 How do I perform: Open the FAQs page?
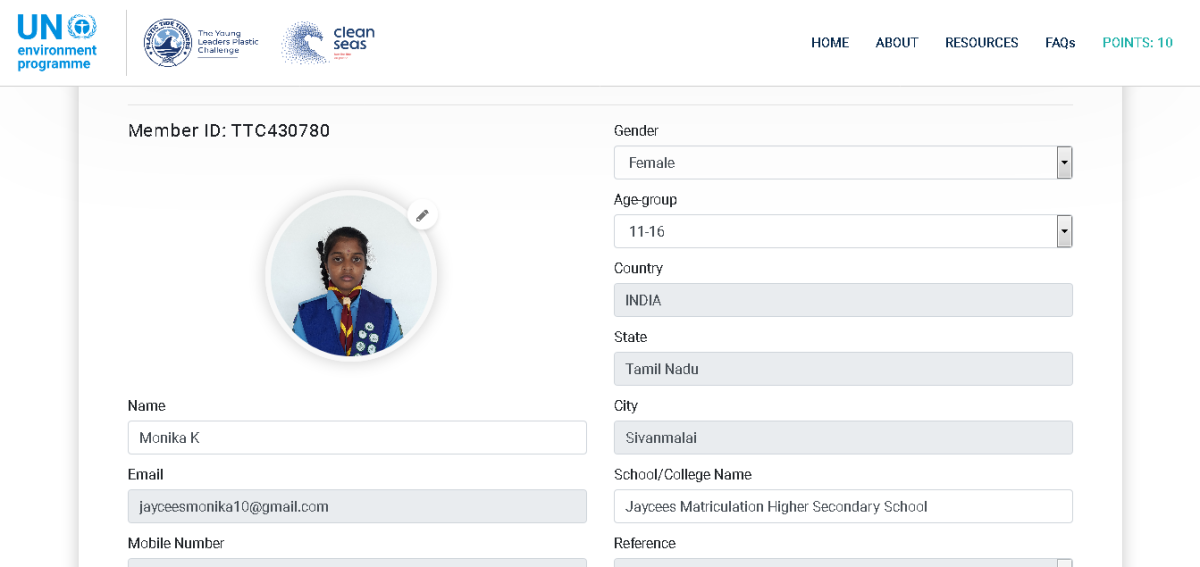tap(1060, 43)
